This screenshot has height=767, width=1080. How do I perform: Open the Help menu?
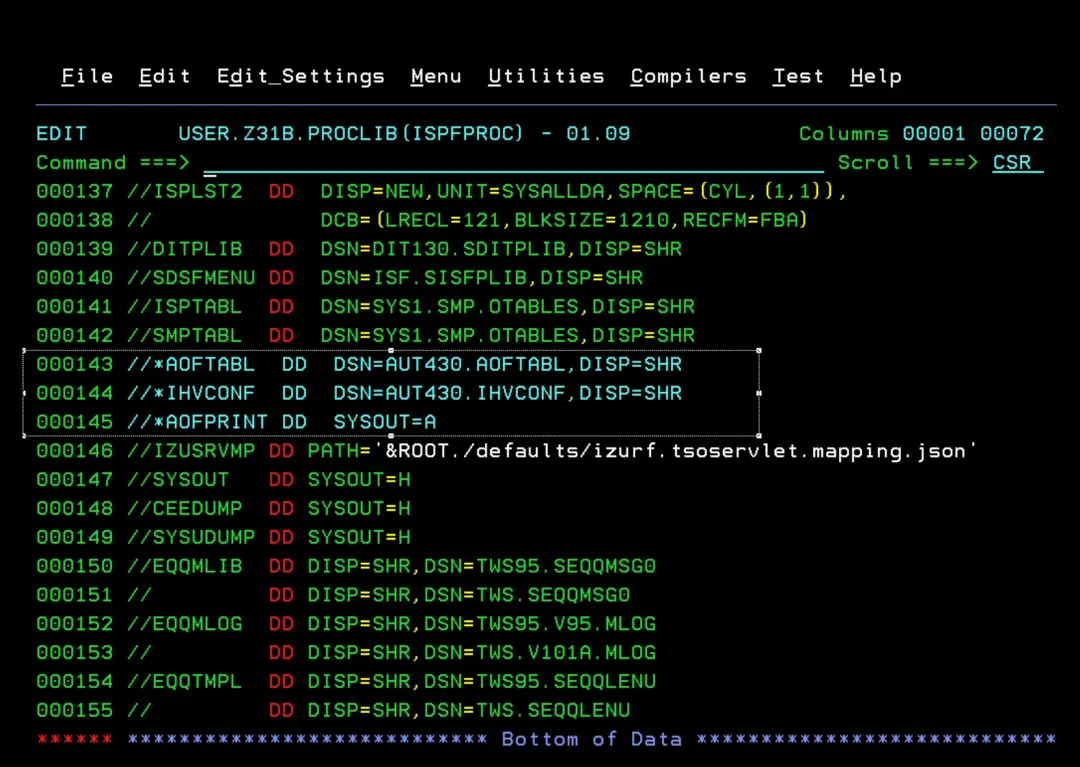[876, 76]
